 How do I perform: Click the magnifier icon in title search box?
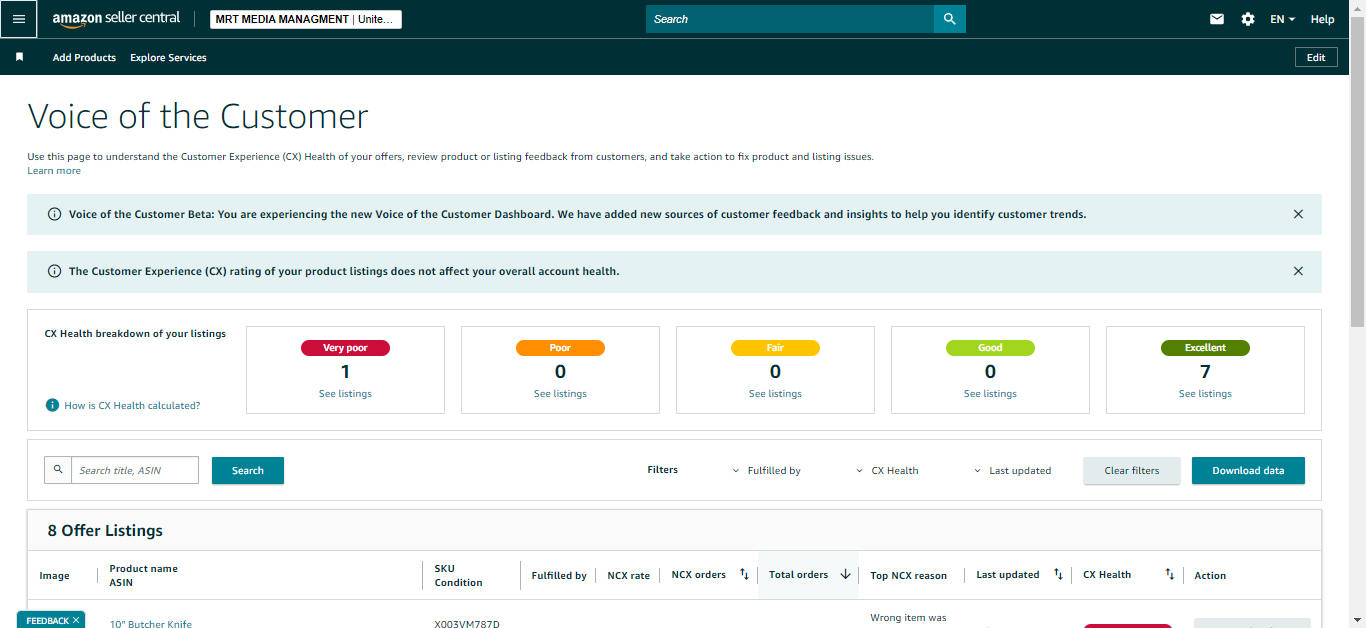(x=58, y=470)
